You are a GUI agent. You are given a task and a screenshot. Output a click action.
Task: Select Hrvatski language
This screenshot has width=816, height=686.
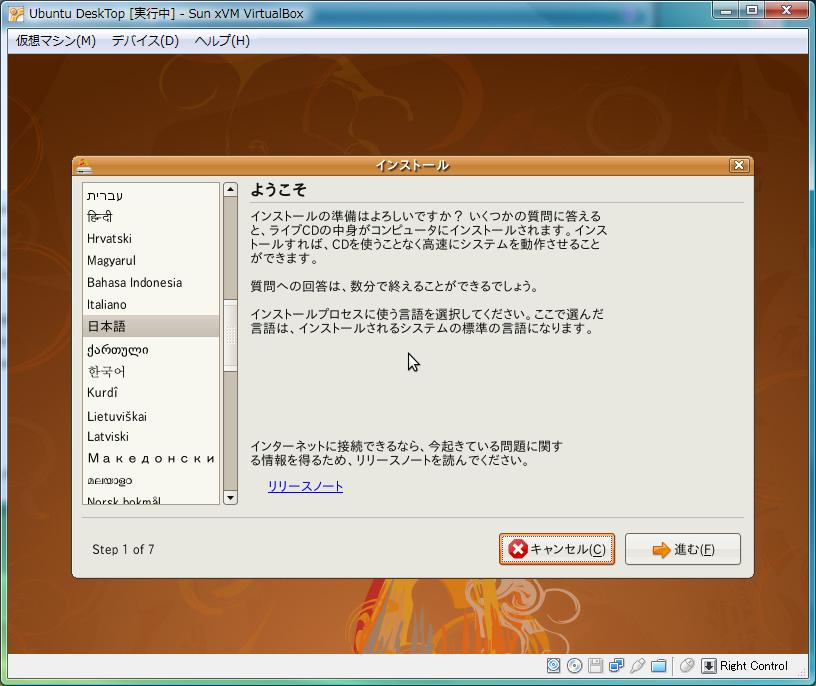150,238
